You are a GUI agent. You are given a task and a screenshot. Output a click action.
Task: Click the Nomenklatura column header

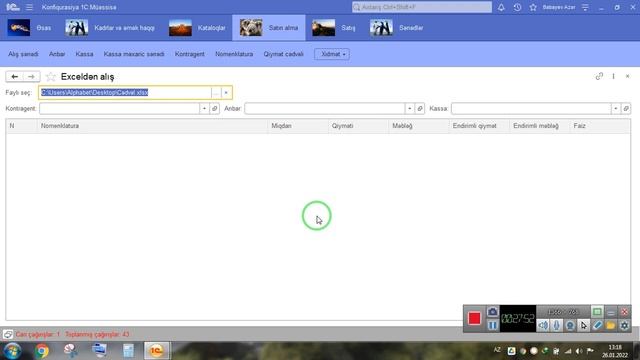click(x=152, y=126)
